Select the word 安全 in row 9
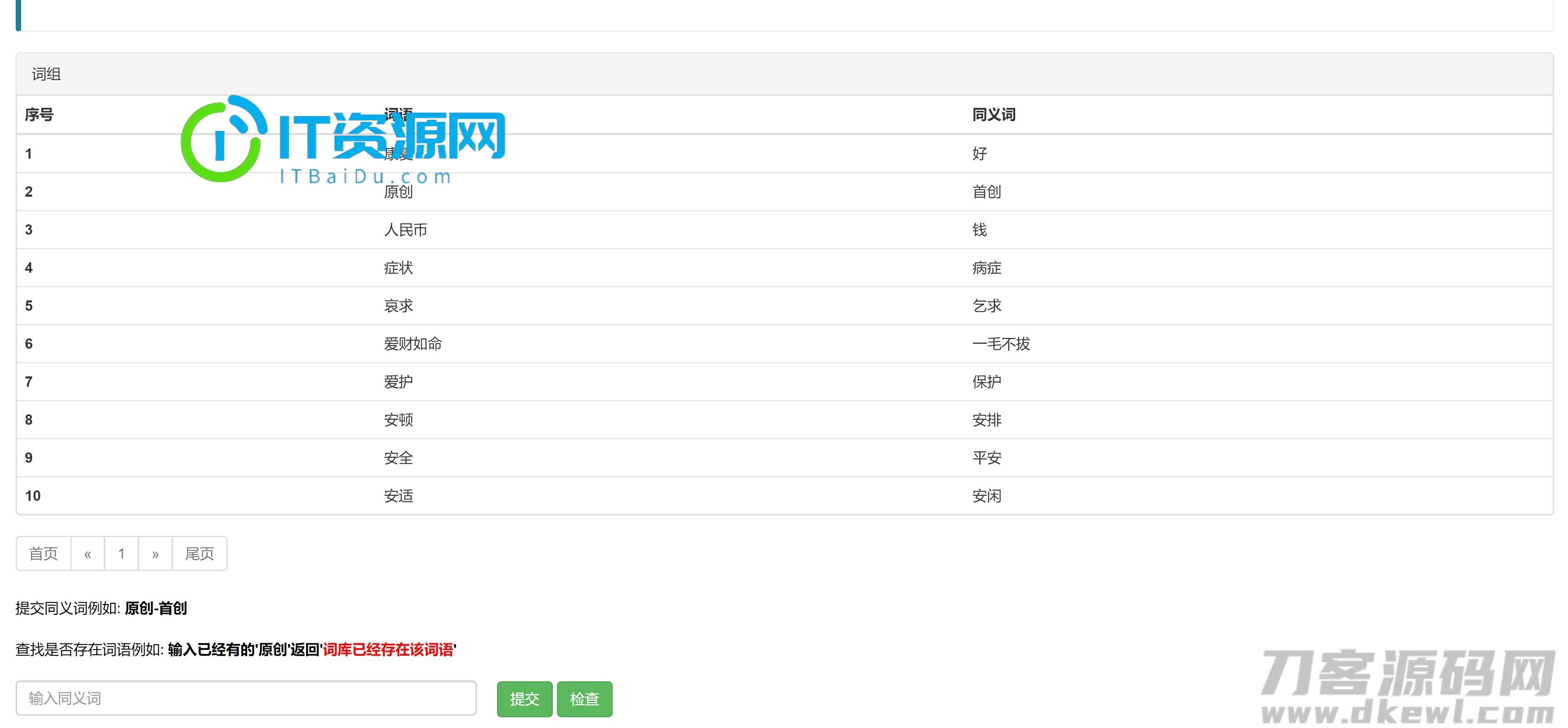 tap(398, 458)
